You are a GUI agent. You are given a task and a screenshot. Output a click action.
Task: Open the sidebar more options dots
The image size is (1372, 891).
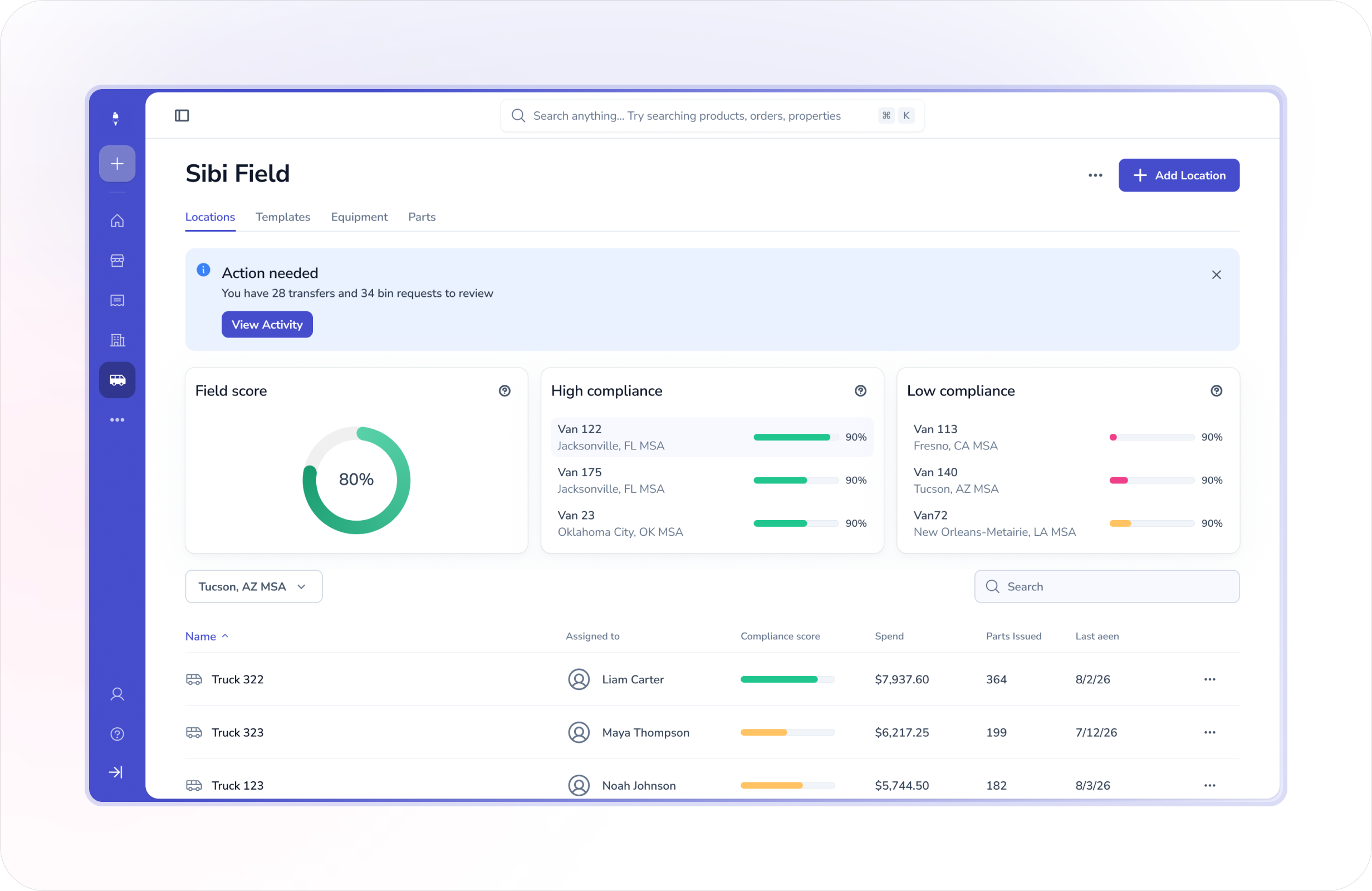pyautogui.click(x=117, y=420)
